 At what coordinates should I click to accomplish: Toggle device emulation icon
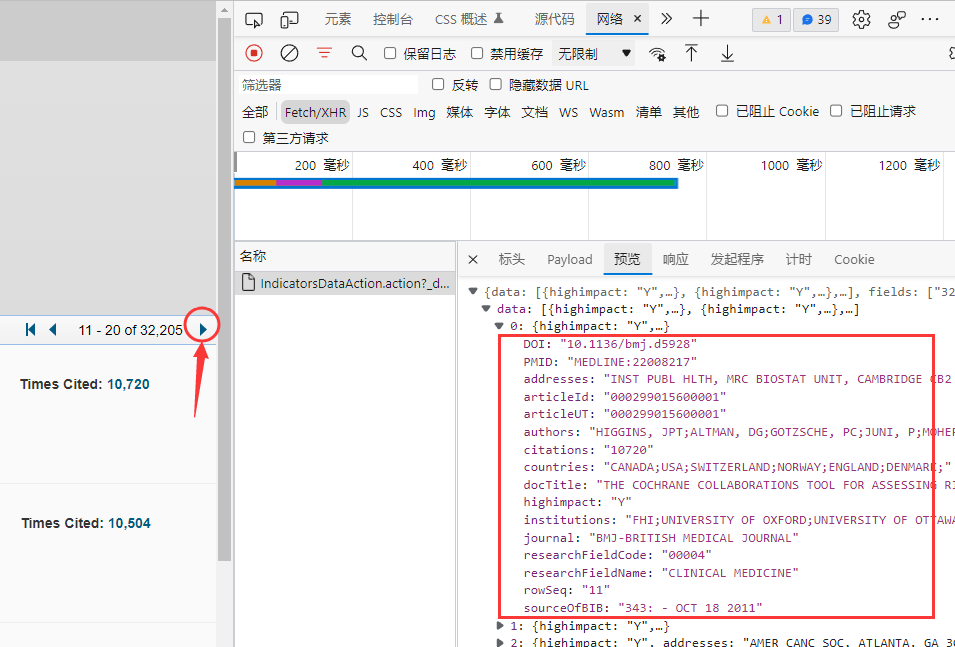click(289, 19)
